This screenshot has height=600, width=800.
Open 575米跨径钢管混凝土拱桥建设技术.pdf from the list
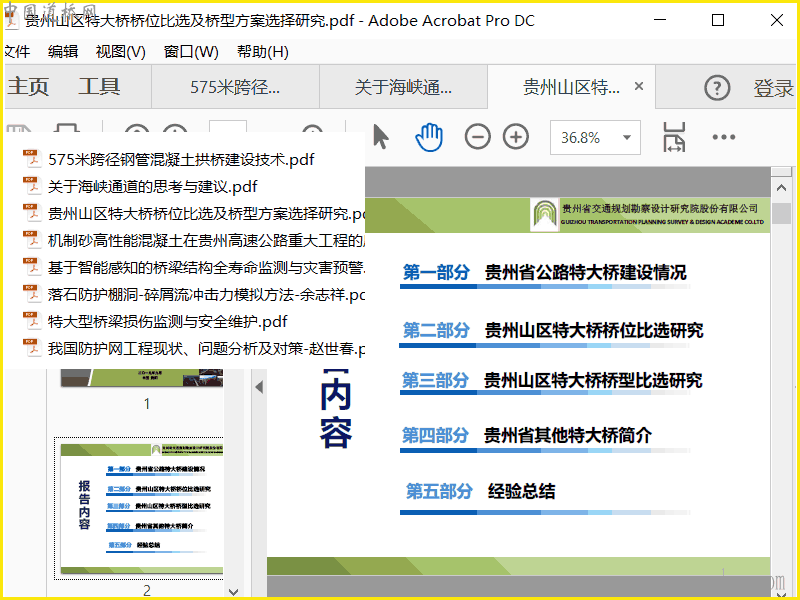point(181,160)
